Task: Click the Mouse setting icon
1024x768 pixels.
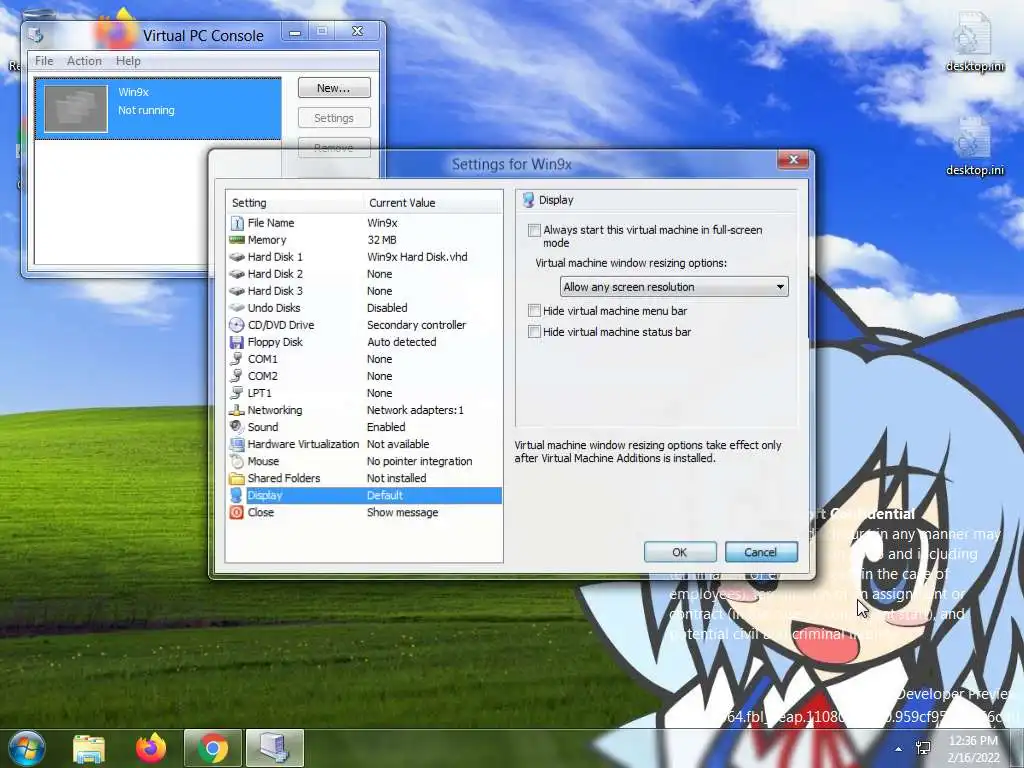Action: pos(237,461)
